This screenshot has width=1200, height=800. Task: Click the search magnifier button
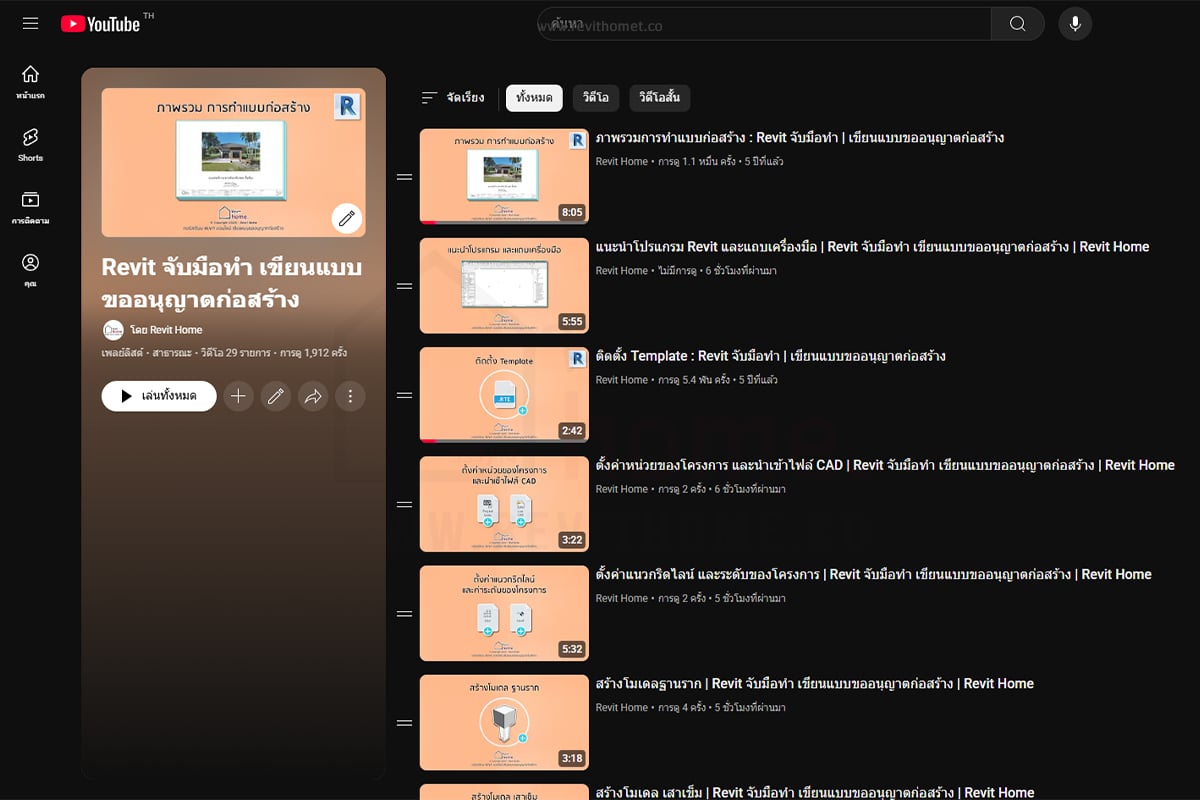1017,24
